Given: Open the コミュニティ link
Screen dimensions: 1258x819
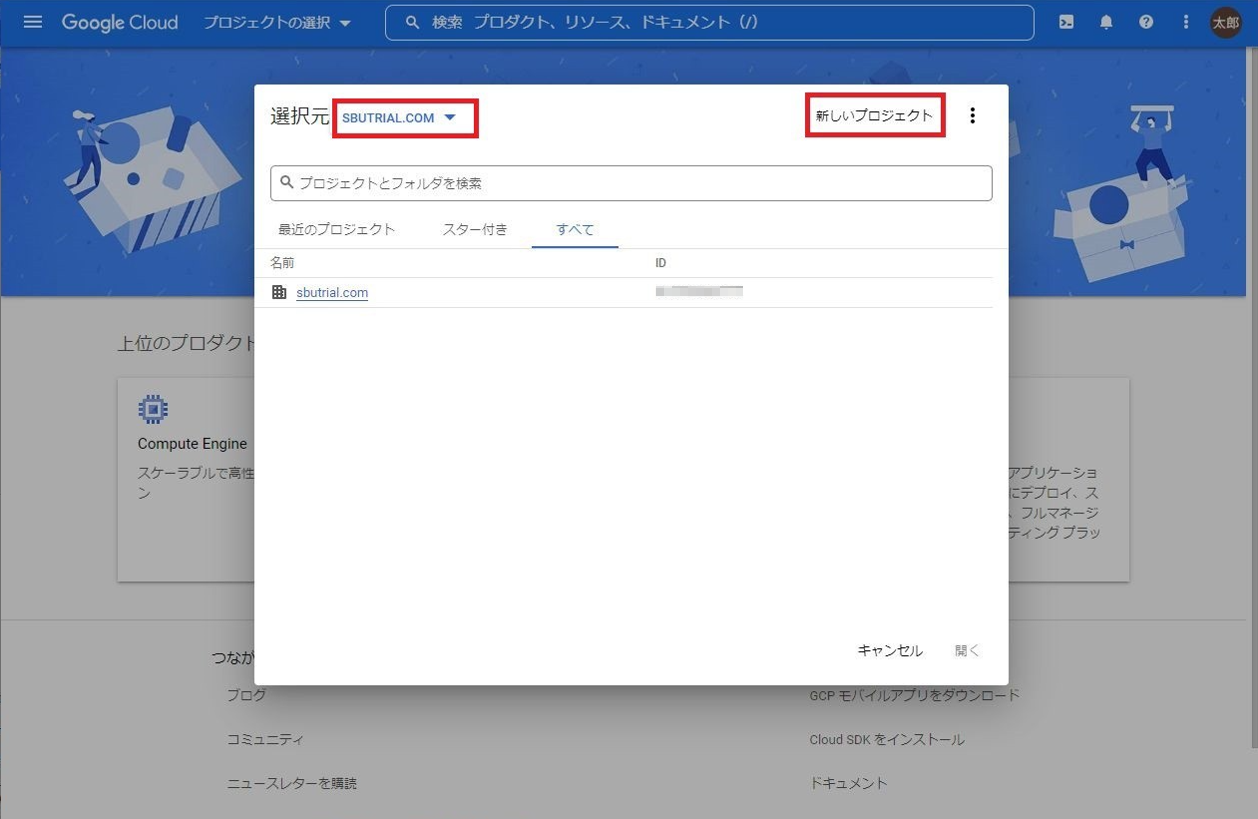Looking at the screenshot, I should click(x=265, y=739).
